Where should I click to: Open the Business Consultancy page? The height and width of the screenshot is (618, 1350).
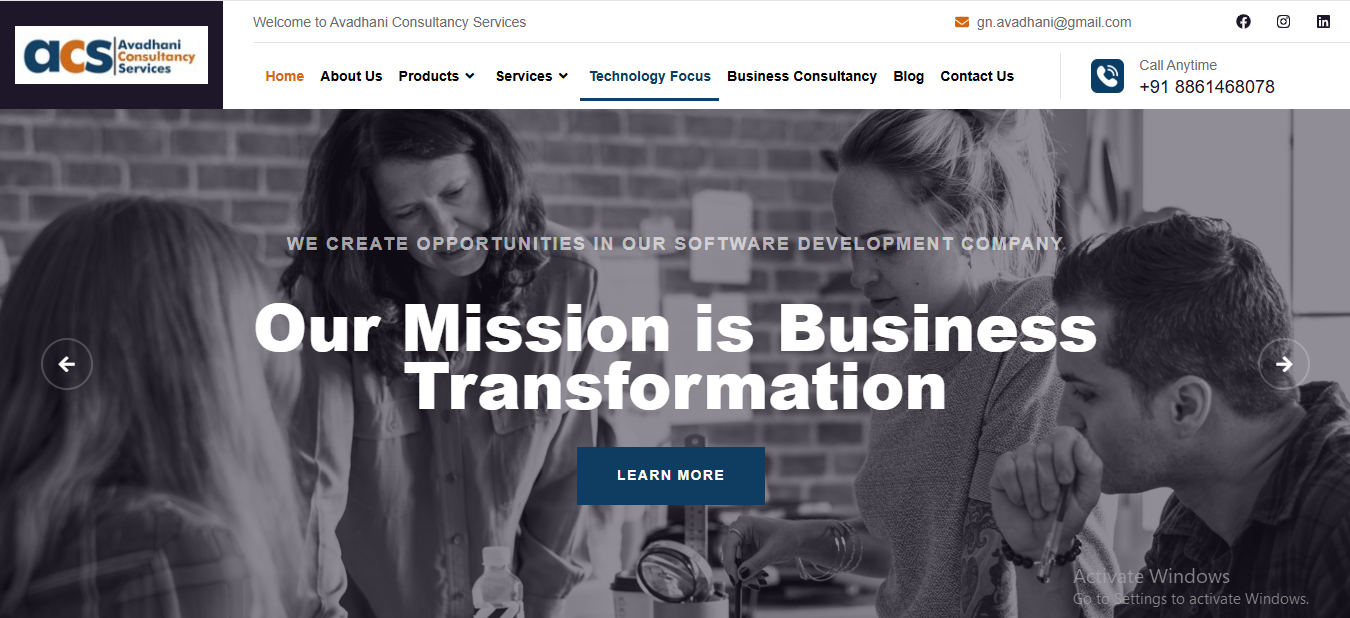click(802, 76)
